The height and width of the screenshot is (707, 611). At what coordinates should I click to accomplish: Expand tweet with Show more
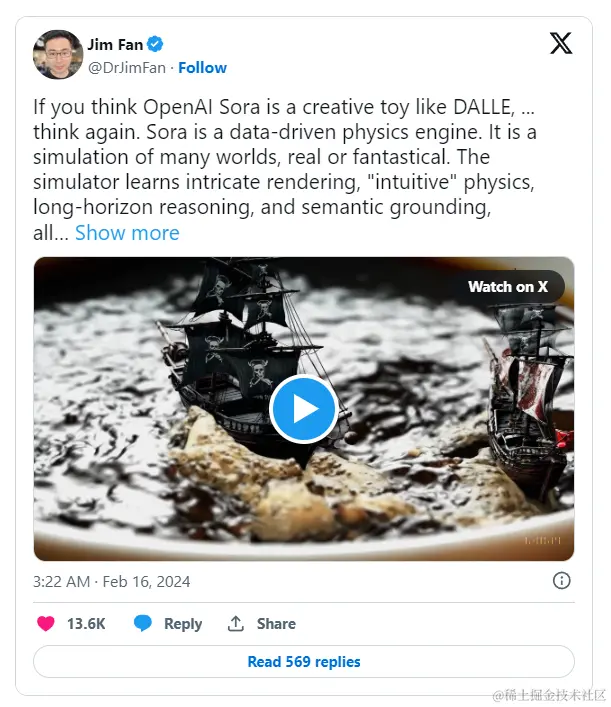point(127,233)
